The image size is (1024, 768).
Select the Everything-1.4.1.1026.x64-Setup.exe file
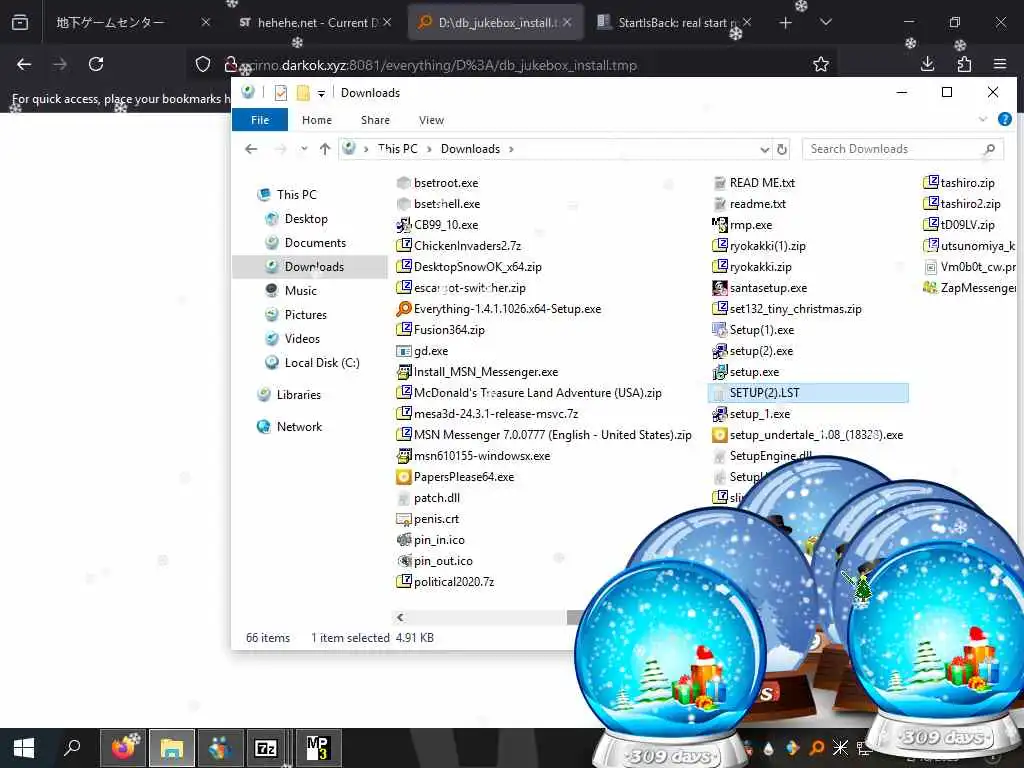coord(499,309)
